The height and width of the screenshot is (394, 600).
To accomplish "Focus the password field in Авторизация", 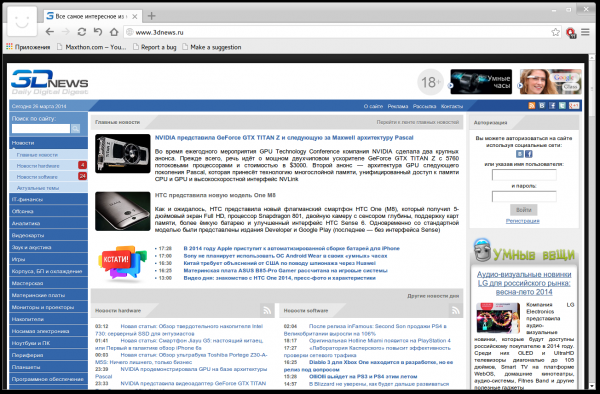I will pyautogui.click(x=524, y=197).
